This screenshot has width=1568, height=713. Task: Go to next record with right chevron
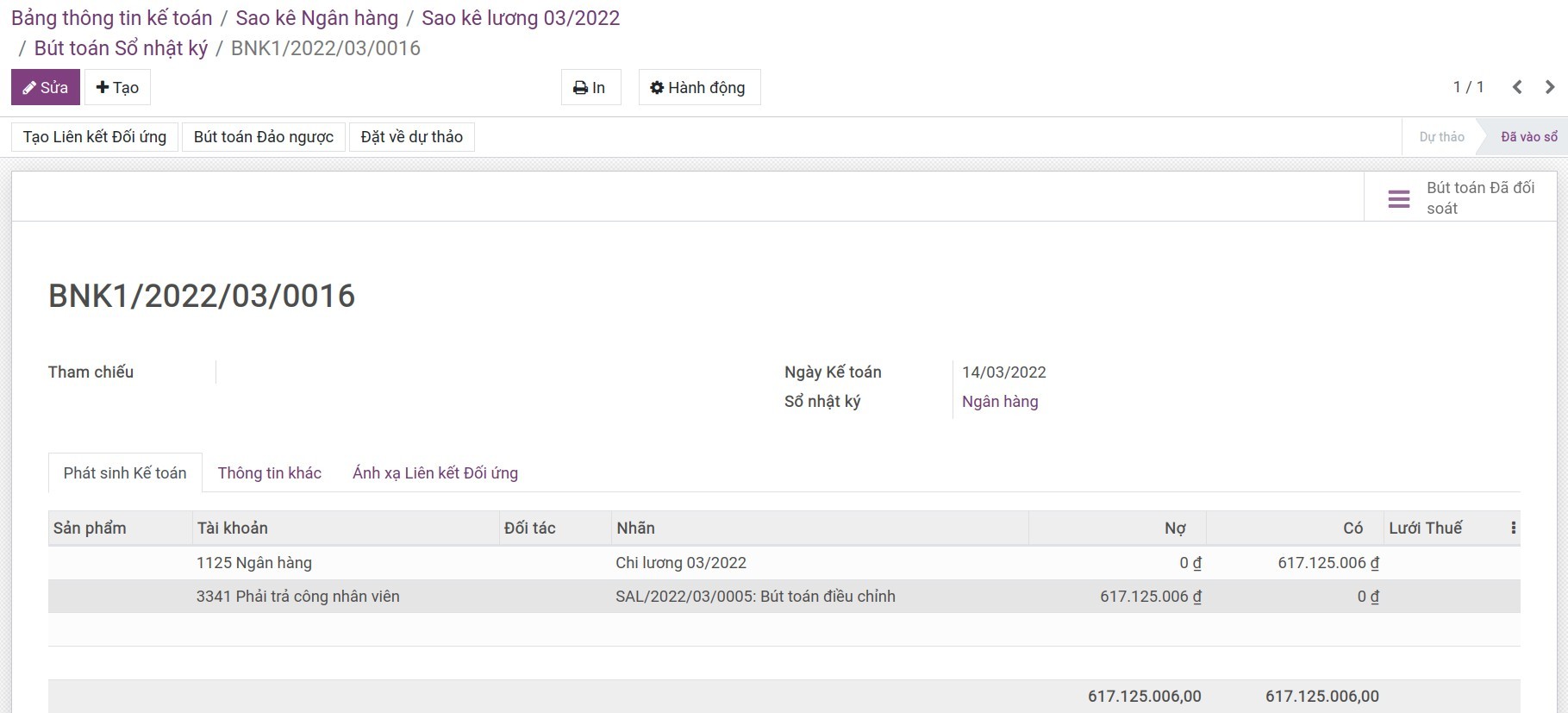pos(1550,87)
